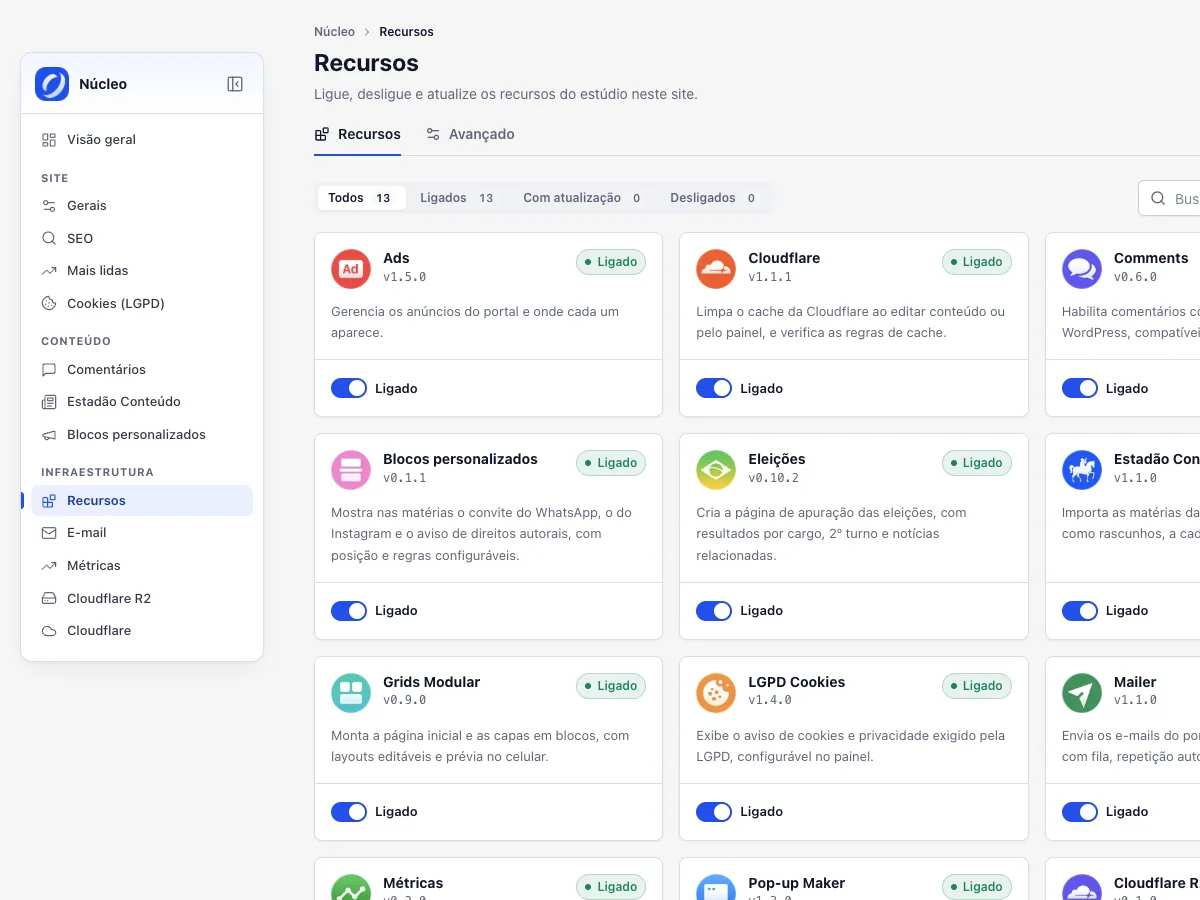
Task: Toggle off the Comments resource switch
Action: coord(1080,388)
